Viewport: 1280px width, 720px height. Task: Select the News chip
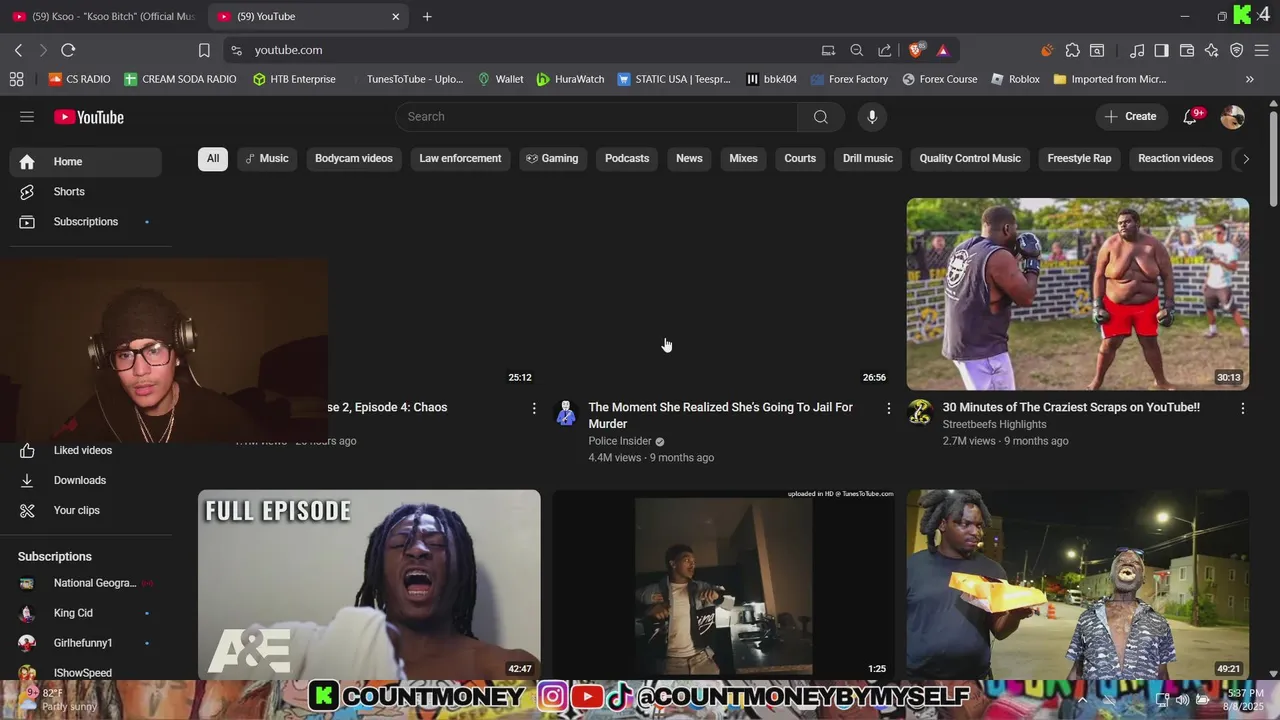coord(689,159)
